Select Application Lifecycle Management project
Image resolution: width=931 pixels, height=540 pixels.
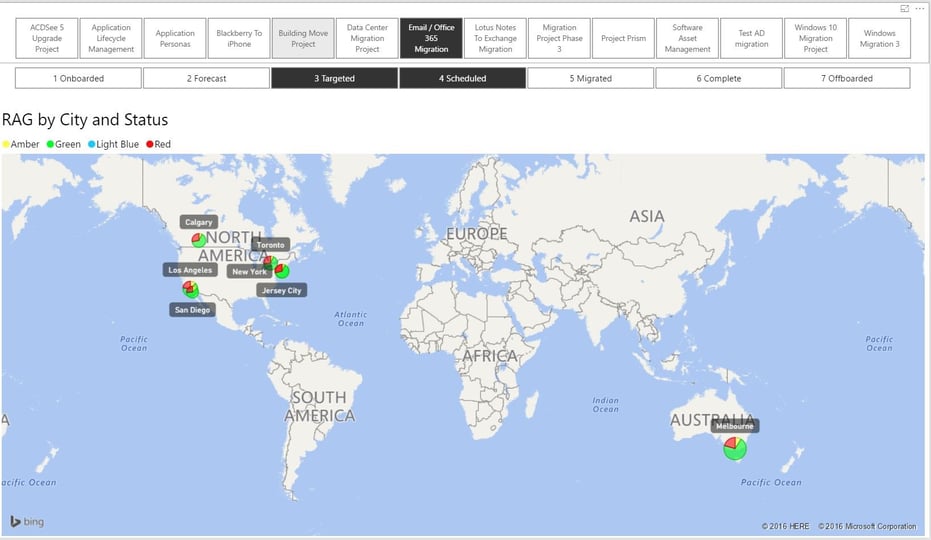(x=110, y=38)
